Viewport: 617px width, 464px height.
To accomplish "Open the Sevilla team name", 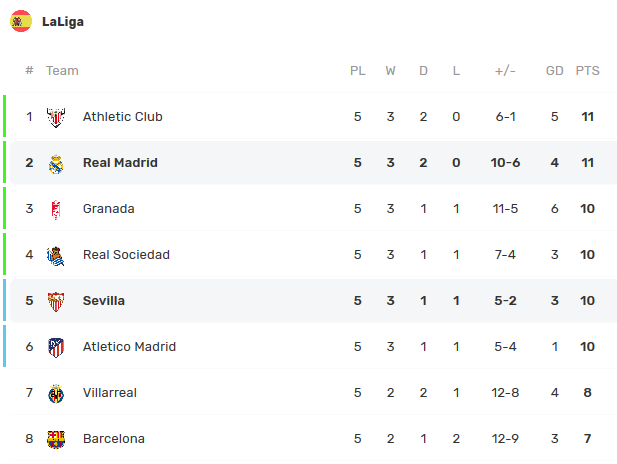I will click(104, 301).
